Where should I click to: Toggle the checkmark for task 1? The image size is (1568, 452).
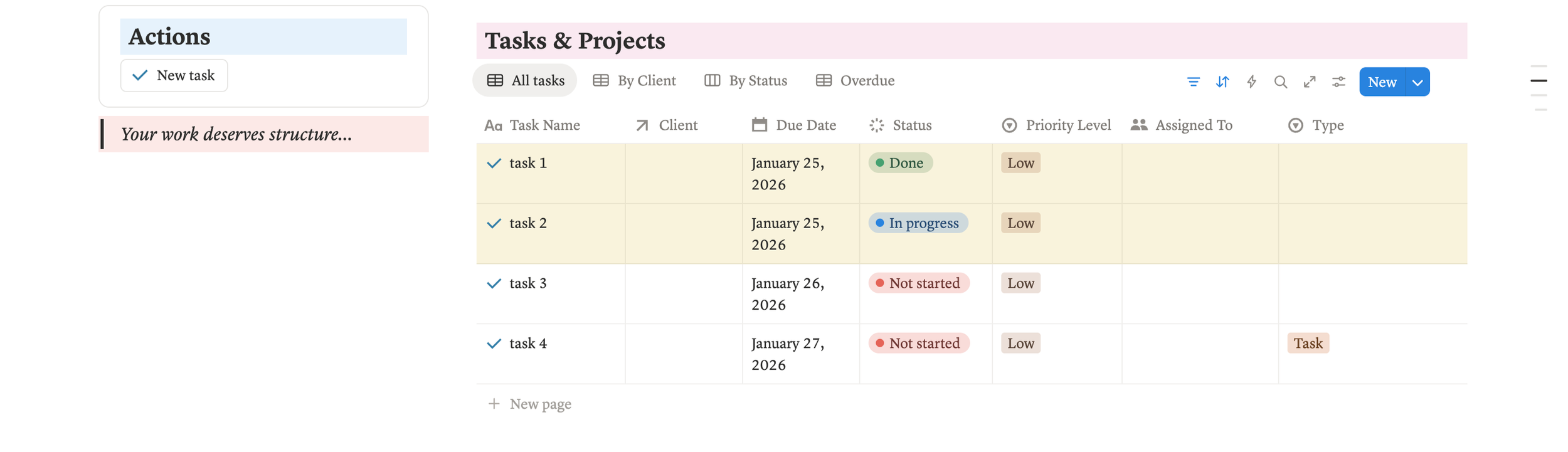tap(494, 163)
